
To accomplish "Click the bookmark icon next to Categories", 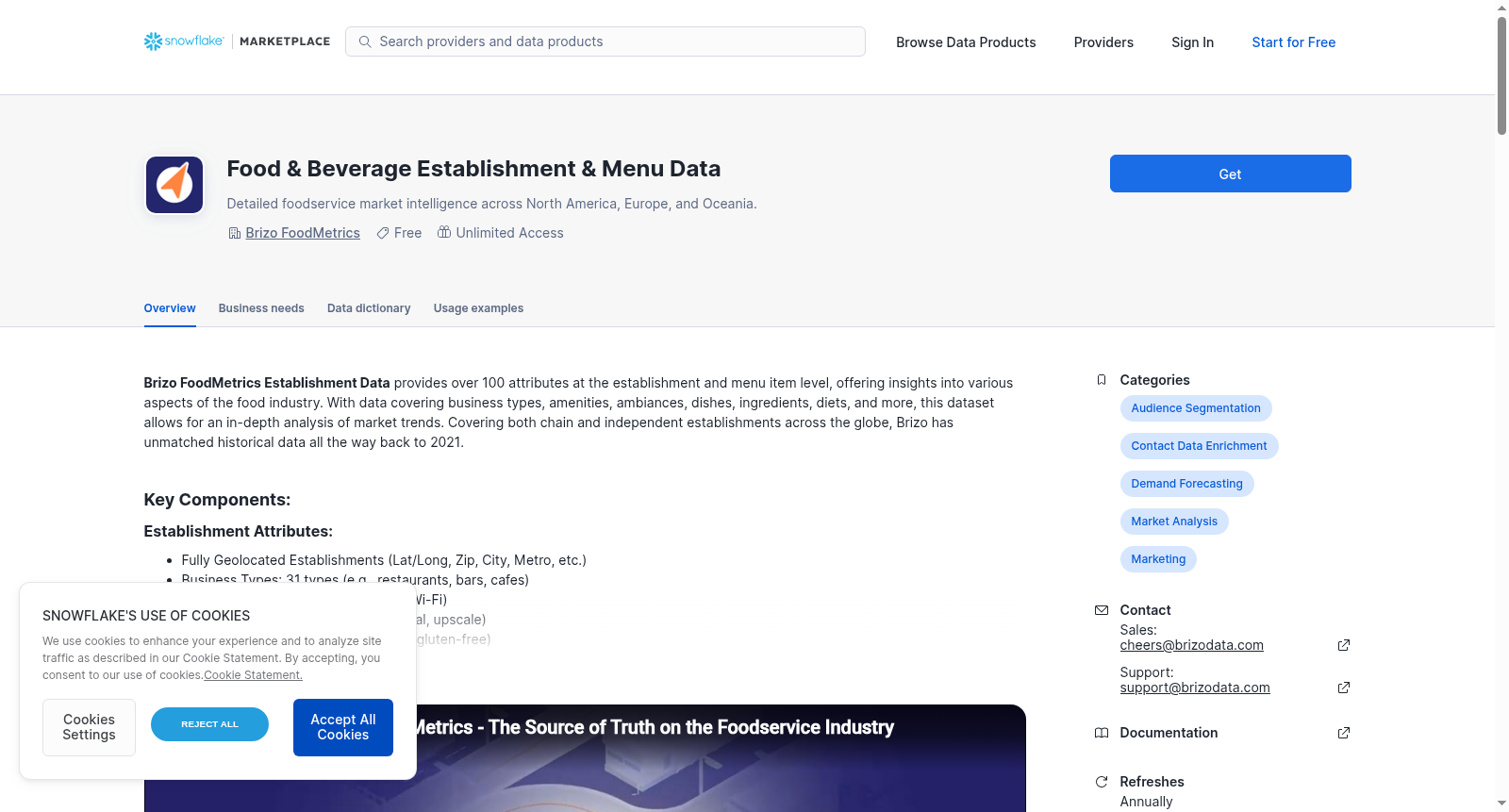I will coord(1102,380).
